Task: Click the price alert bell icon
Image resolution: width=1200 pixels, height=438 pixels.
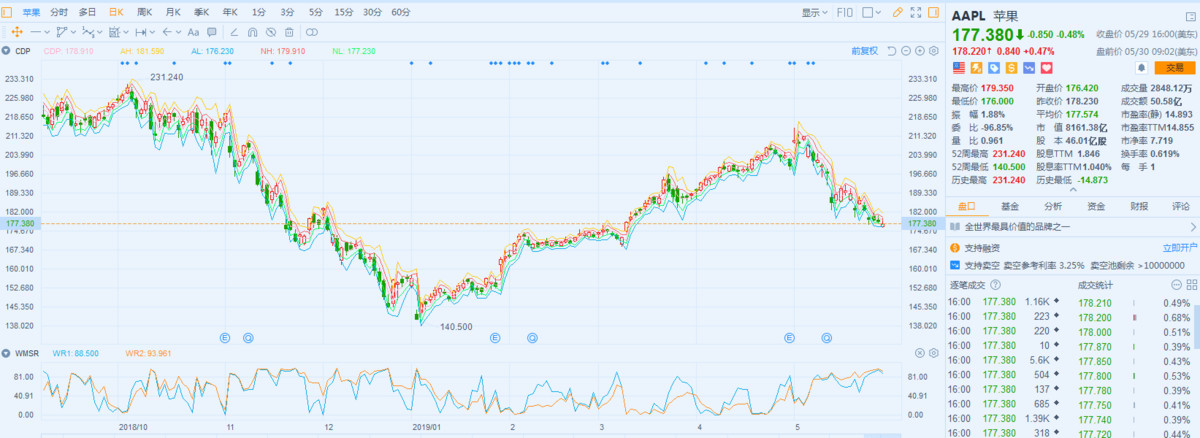Action: (1139, 68)
